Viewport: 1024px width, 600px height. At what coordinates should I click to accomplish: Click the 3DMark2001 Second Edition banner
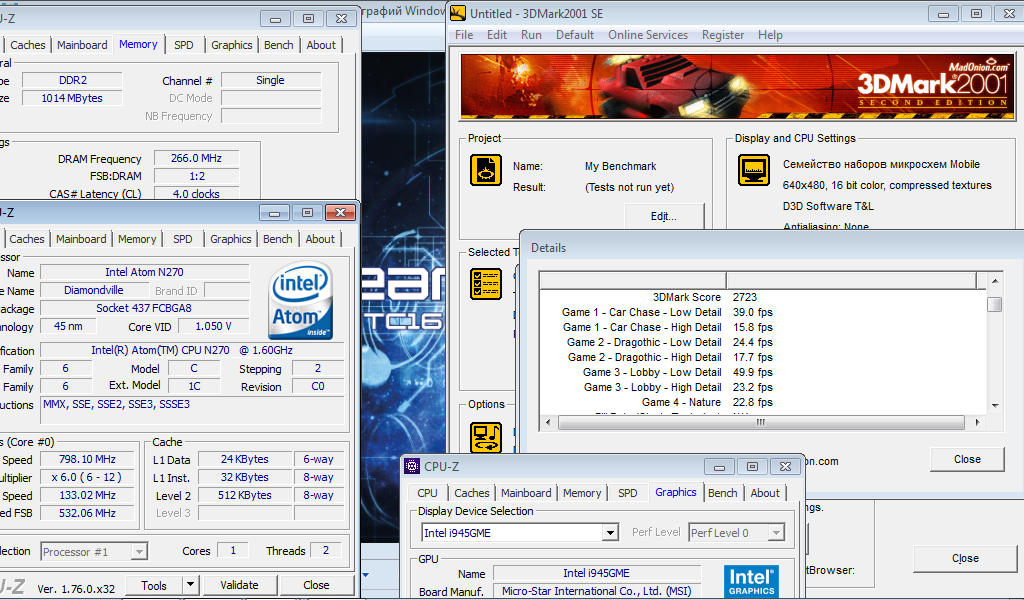click(737, 87)
